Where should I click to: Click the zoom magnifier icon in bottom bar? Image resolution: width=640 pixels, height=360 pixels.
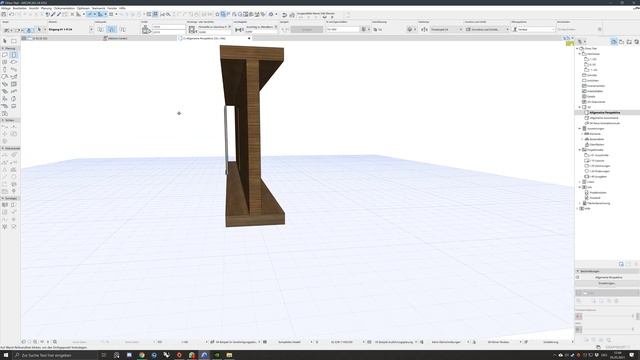[x=55, y=342]
